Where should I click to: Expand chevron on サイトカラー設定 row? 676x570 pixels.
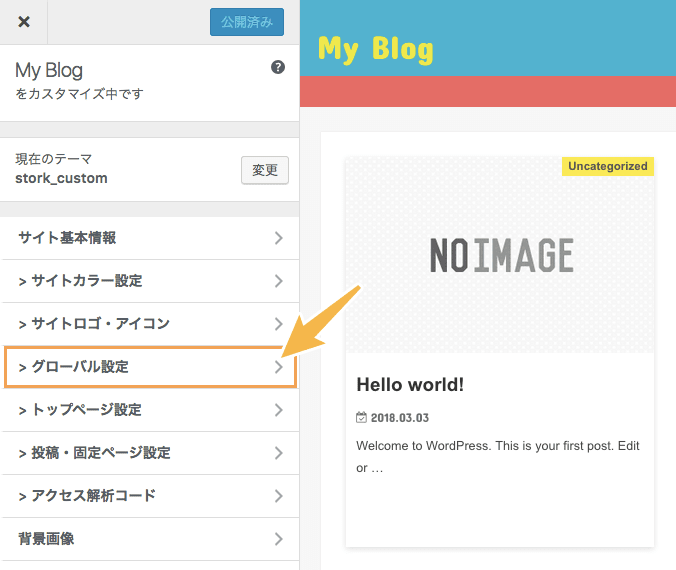tap(279, 281)
